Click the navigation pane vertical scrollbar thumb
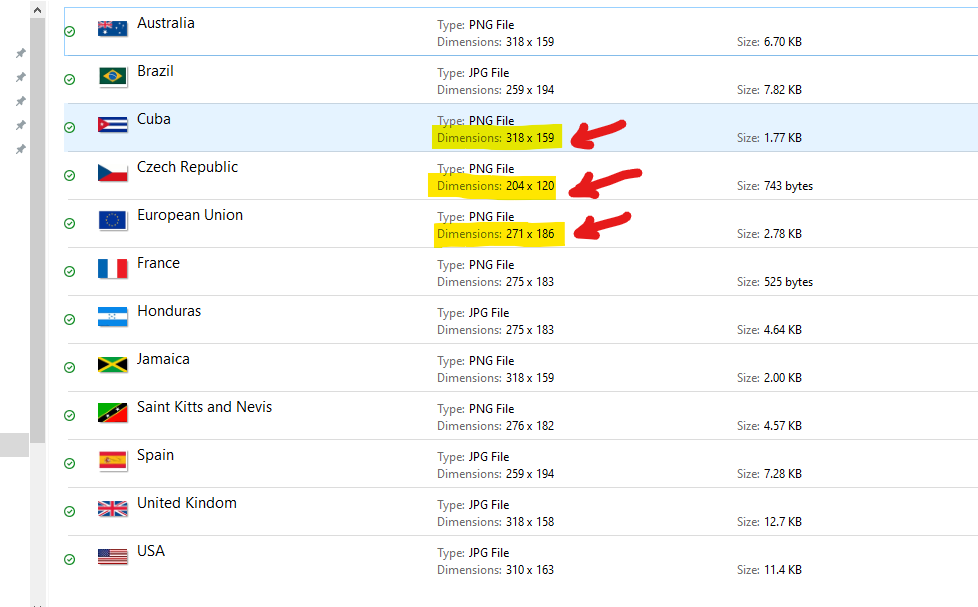The image size is (978, 607). (37, 230)
